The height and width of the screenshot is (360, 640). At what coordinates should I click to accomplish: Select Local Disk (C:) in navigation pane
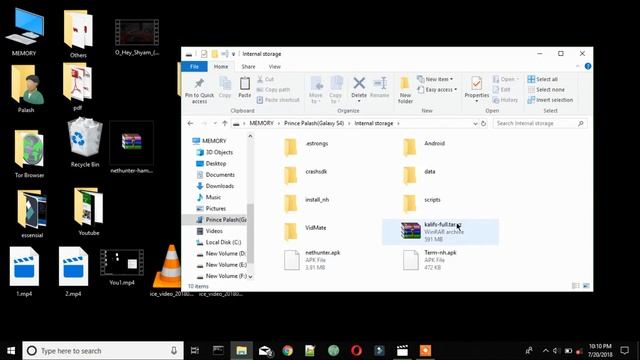(223, 242)
